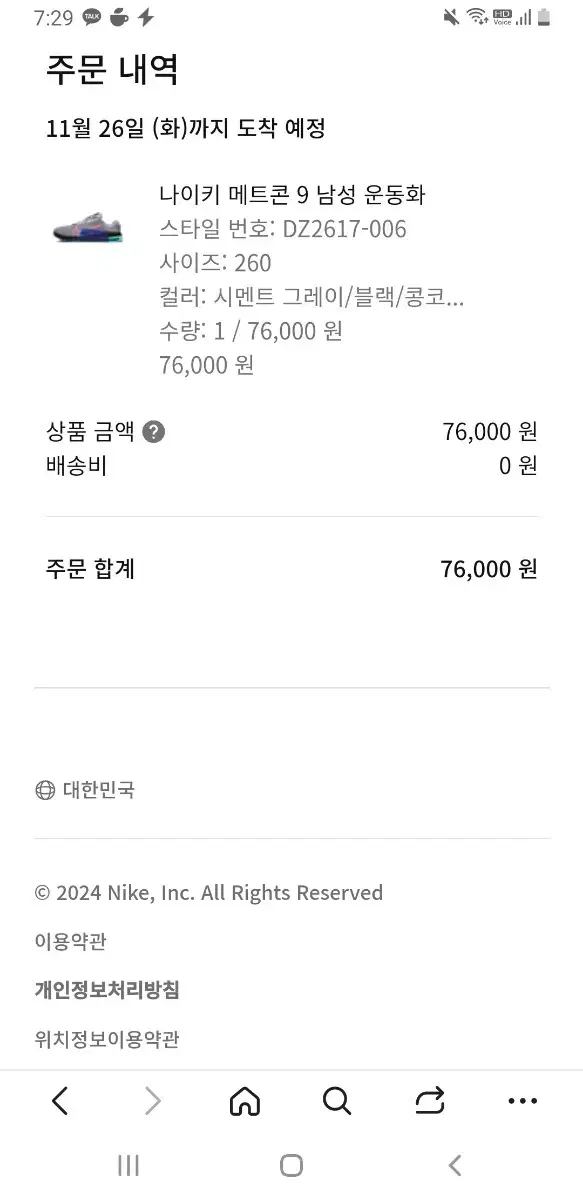Image resolution: width=583 pixels, height=1200 pixels.
Task: Tap the 나이키 메트콘 9 남성 운동화 title
Action: [x=292, y=194]
